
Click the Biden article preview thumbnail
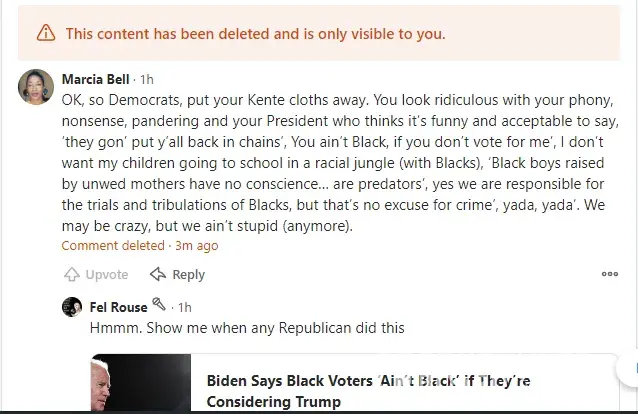141,385
